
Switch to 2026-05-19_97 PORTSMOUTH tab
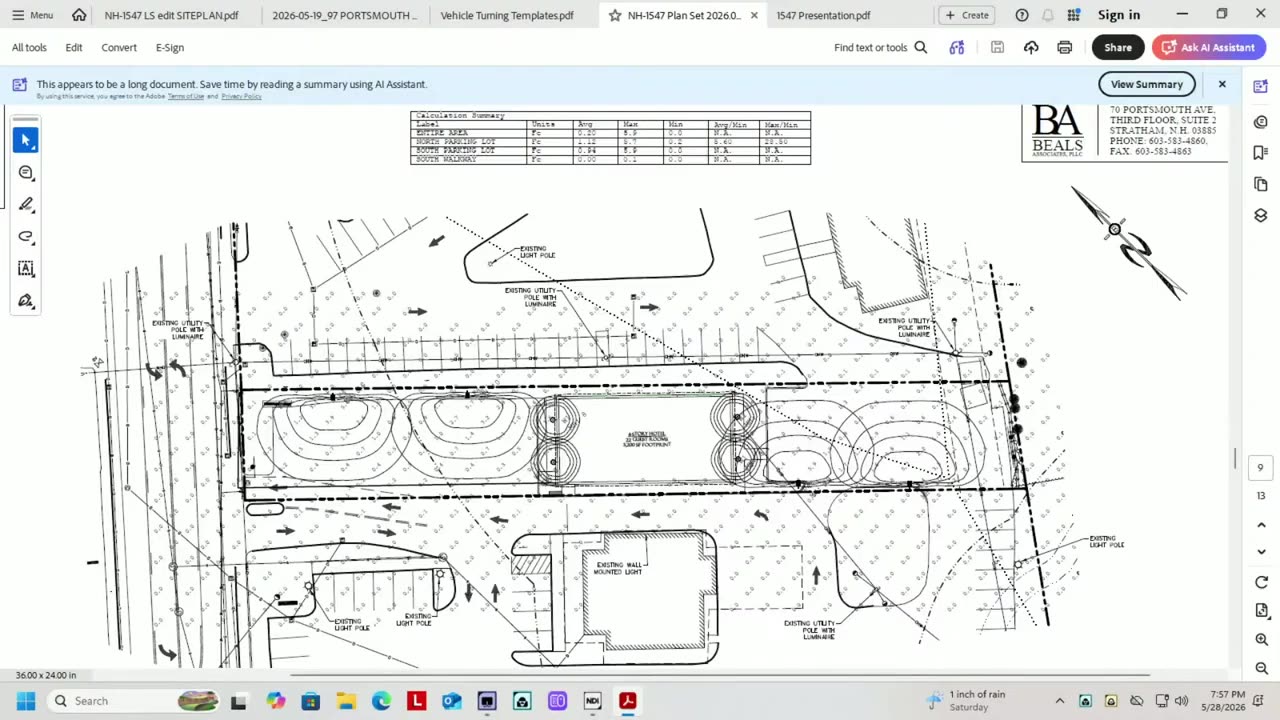pyautogui.click(x=344, y=15)
